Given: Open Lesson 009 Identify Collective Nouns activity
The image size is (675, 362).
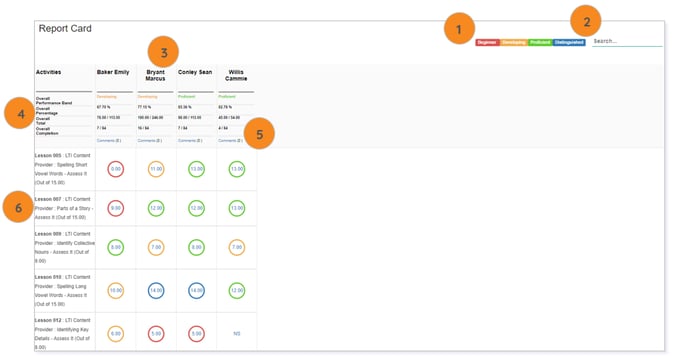Looking at the screenshot, I should coord(65,248).
